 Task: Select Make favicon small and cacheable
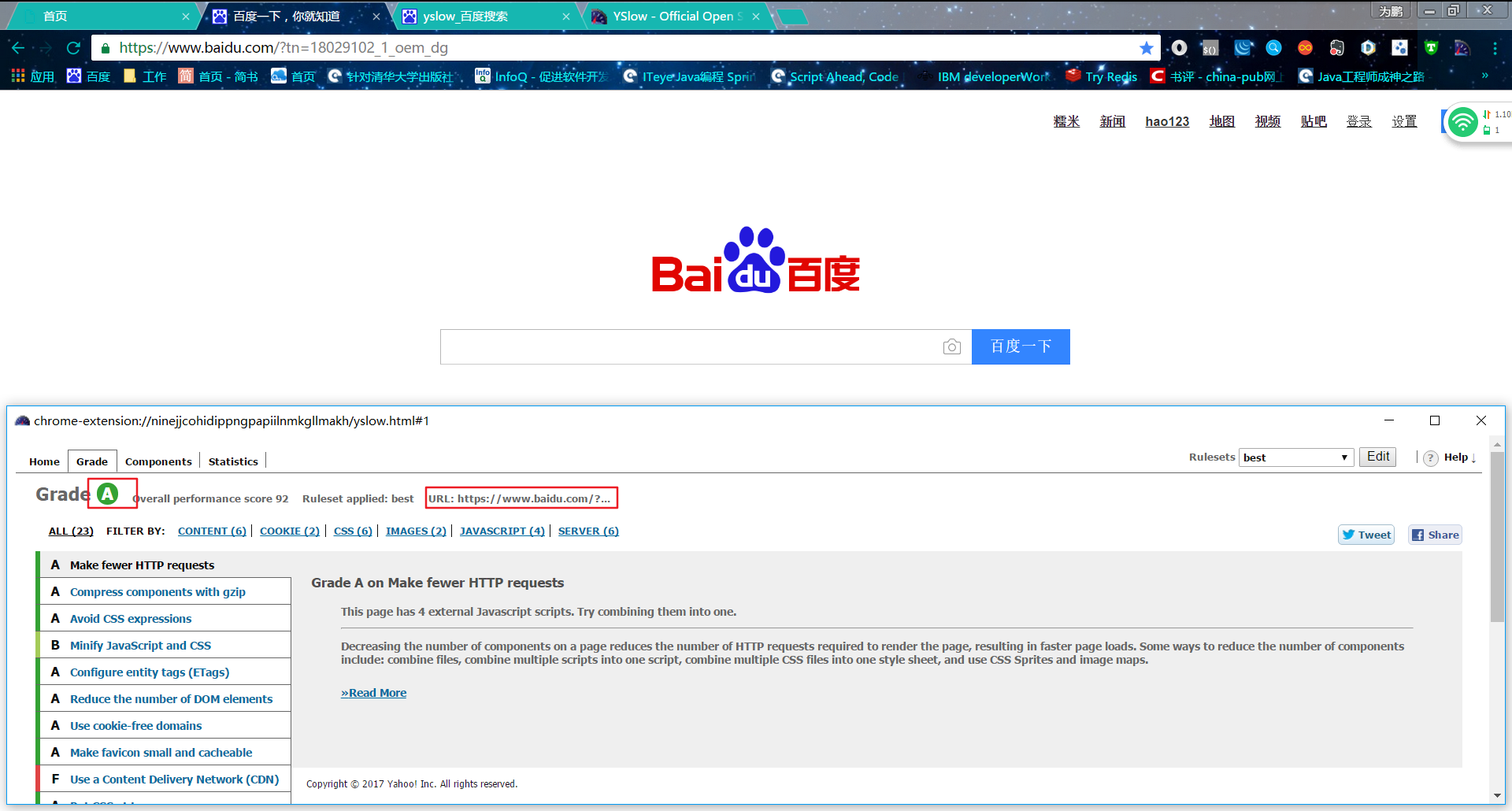[x=165, y=752]
